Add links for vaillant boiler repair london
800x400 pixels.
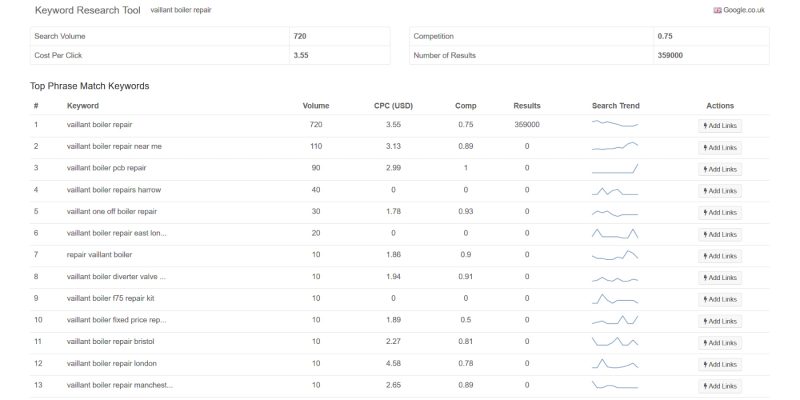pos(720,364)
